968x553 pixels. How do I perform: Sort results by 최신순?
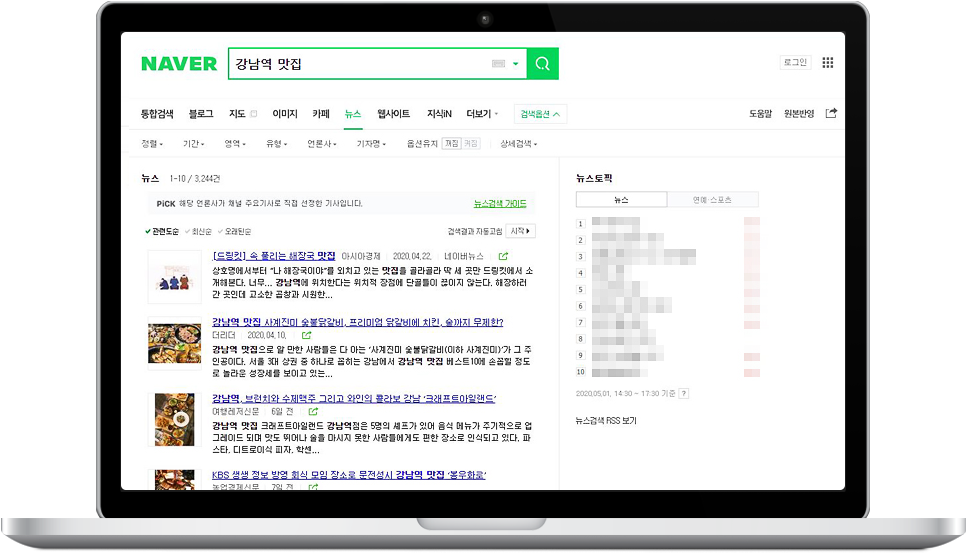[198, 231]
